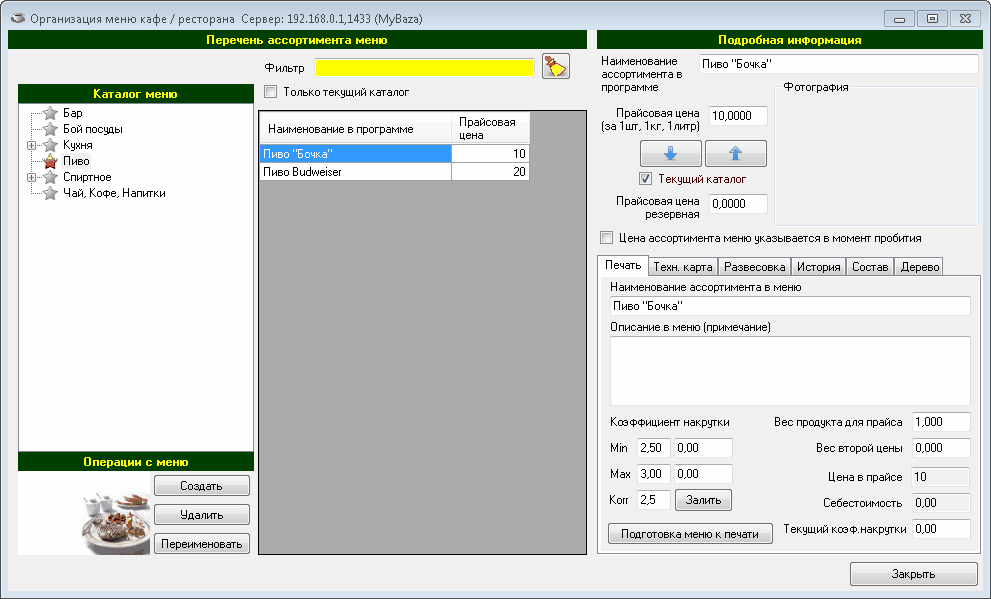Click the filter clear broom icon
The height and width of the screenshot is (599, 991).
[555, 66]
